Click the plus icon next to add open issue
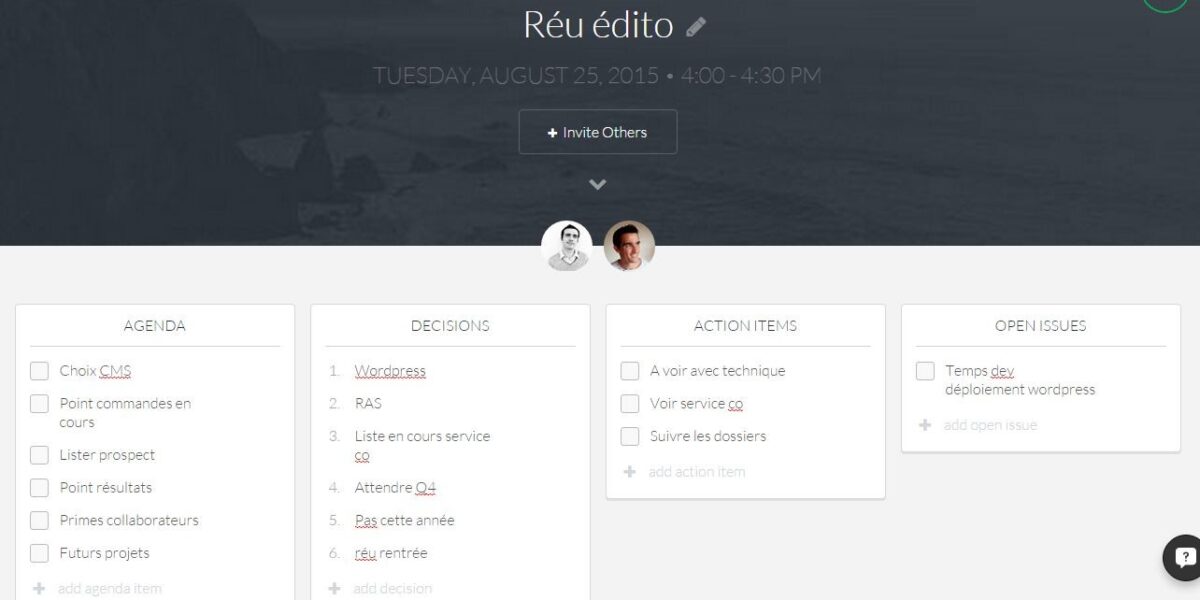Screen dimensions: 1200x600 point(925,425)
